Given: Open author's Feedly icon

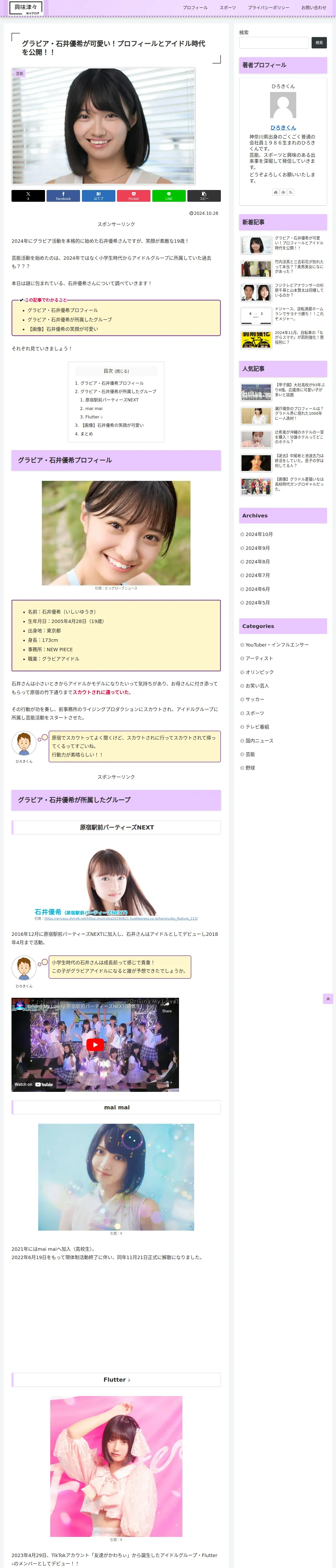Looking at the screenshot, I should [283, 192].
